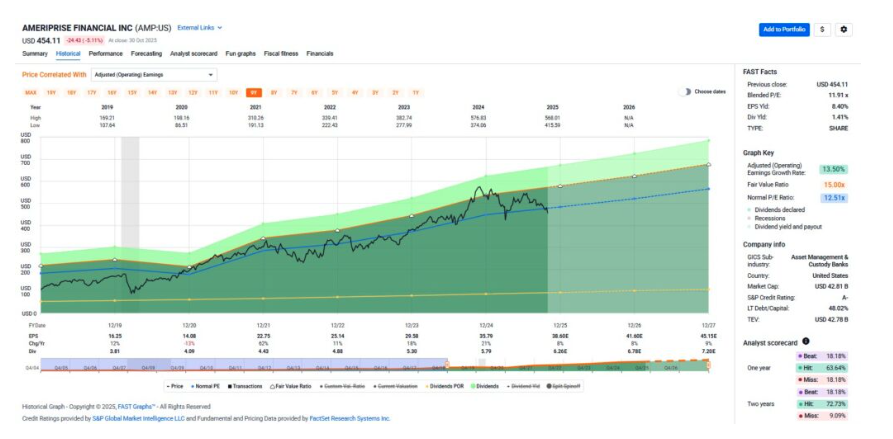Toggle Dividends POR in legend

(444, 386)
